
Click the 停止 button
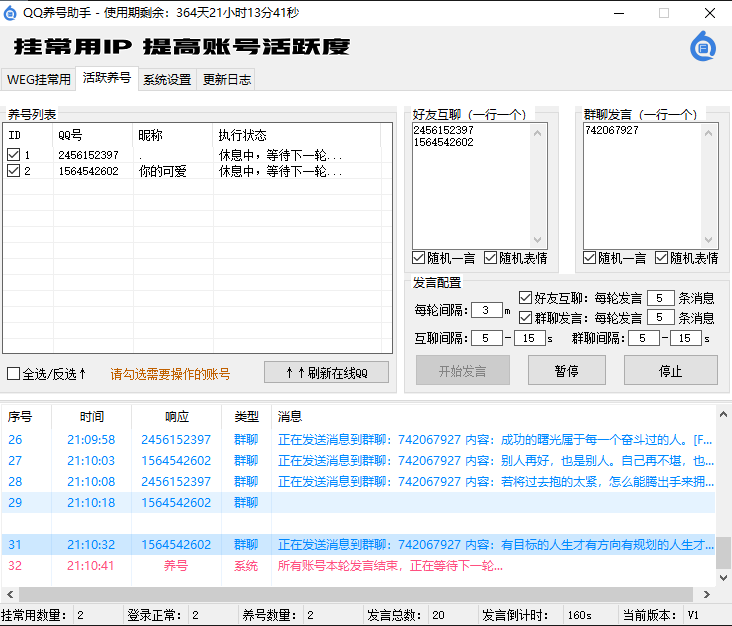pyautogui.click(x=671, y=371)
